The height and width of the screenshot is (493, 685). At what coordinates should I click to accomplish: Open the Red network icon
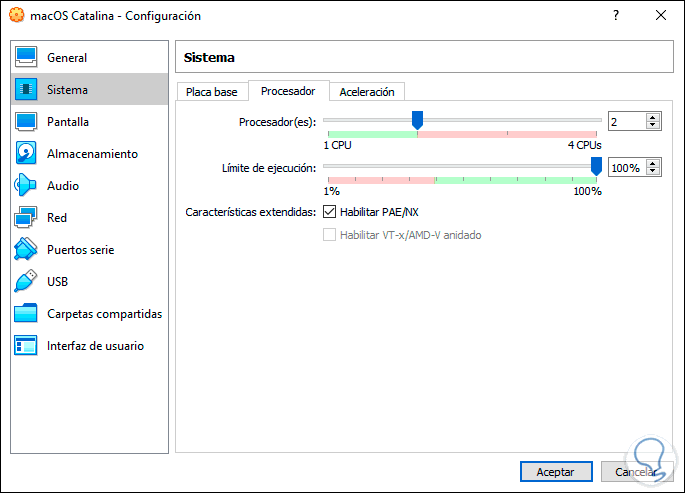[x=26, y=217]
